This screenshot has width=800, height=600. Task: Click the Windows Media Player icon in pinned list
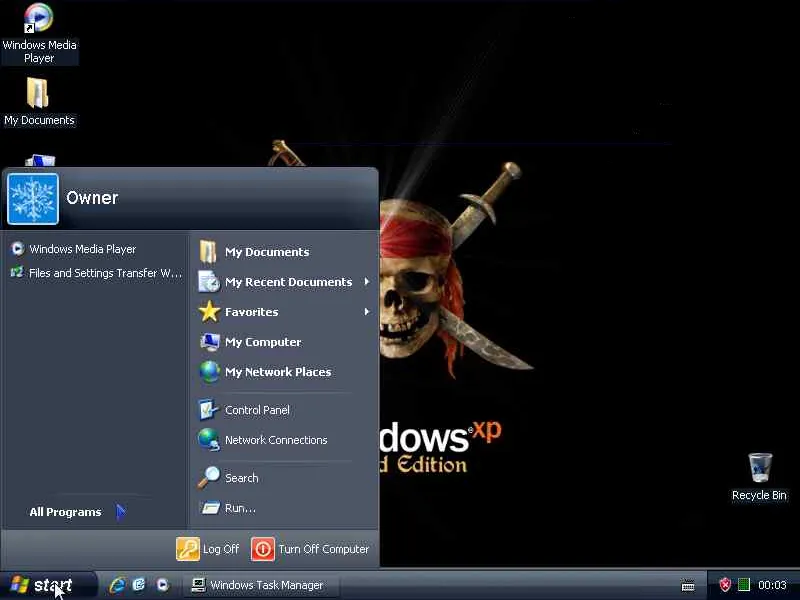click(18, 248)
